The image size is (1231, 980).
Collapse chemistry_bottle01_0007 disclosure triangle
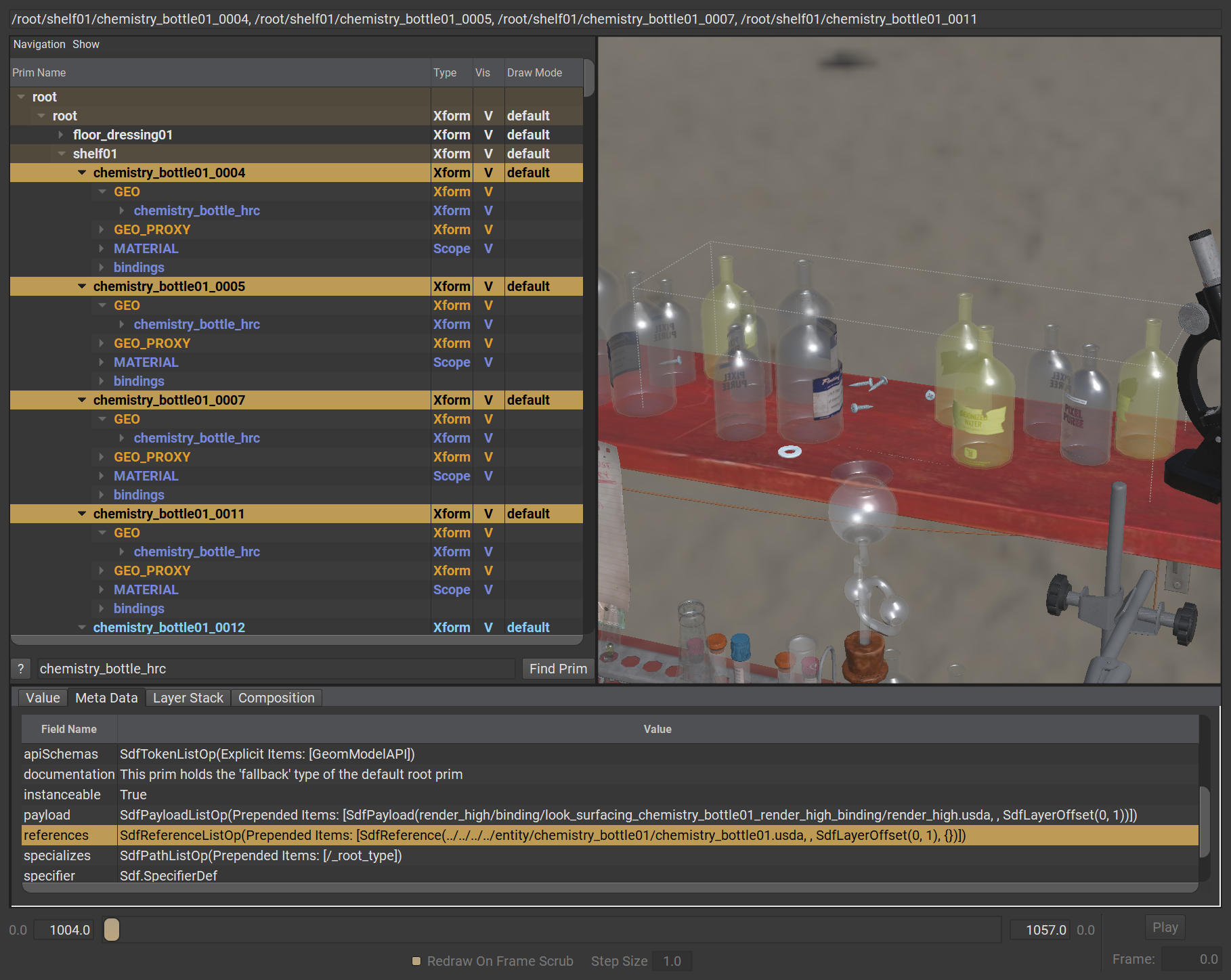coord(82,400)
